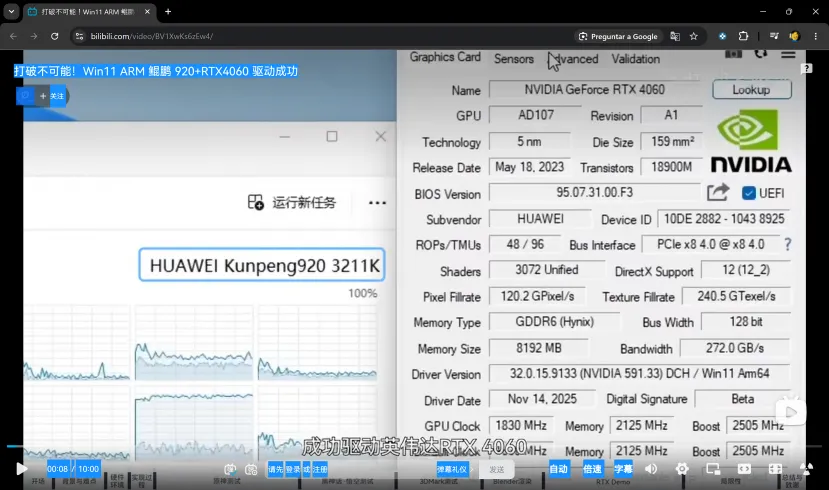Go forward in browser history
829x490 pixels.
pyautogui.click(x=34, y=36)
